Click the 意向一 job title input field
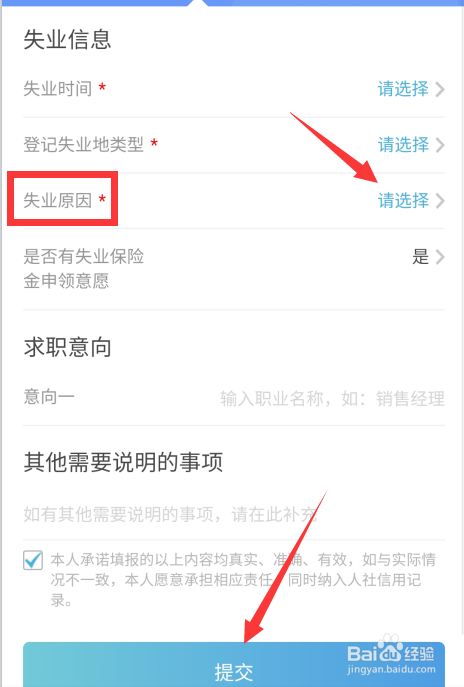This screenshot has width=464, height=687. point(332,399)
